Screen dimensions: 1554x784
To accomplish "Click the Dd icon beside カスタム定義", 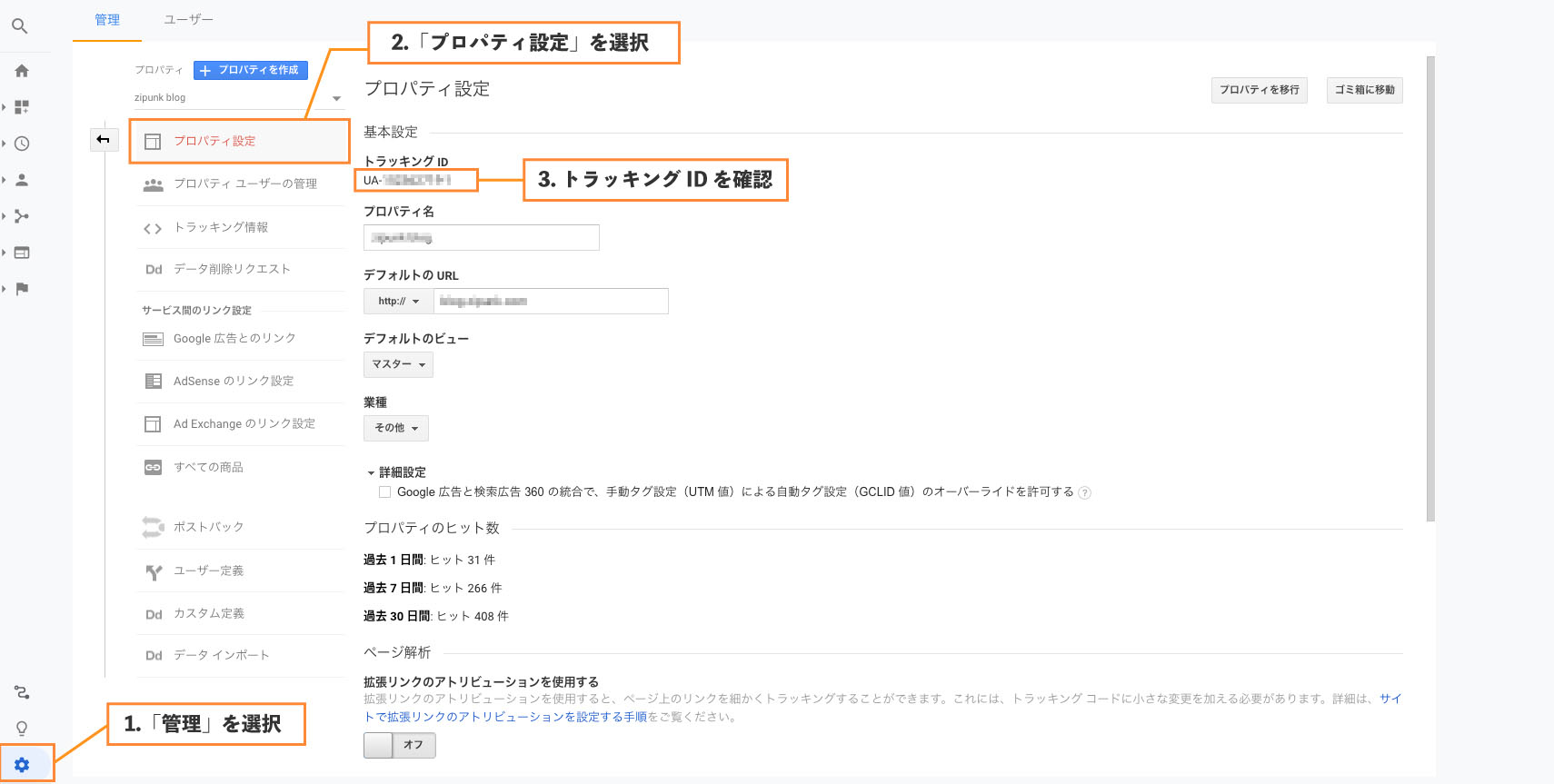I will pyautogui.click(x=154, y=614).
